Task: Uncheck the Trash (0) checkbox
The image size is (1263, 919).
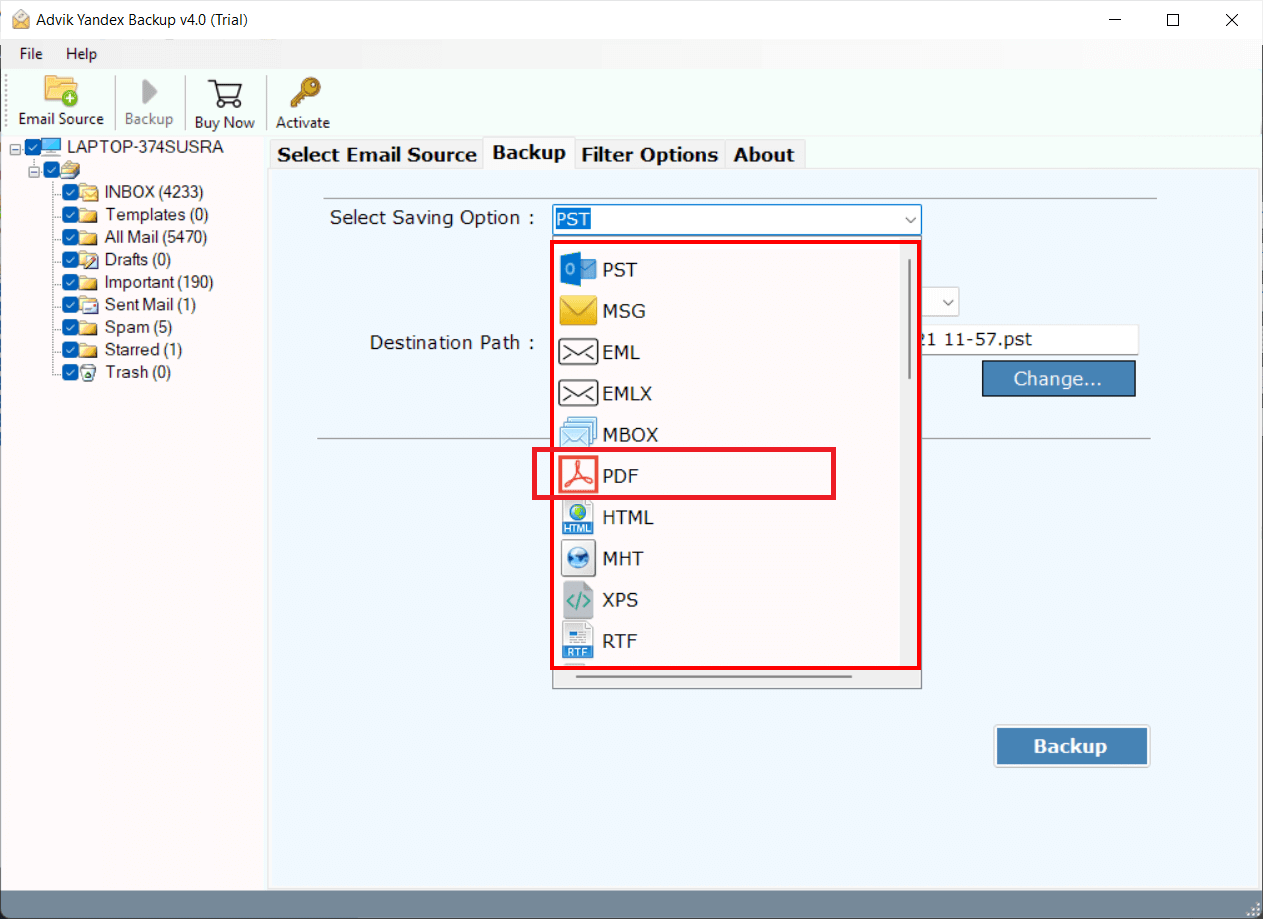Action: point(70,372)
